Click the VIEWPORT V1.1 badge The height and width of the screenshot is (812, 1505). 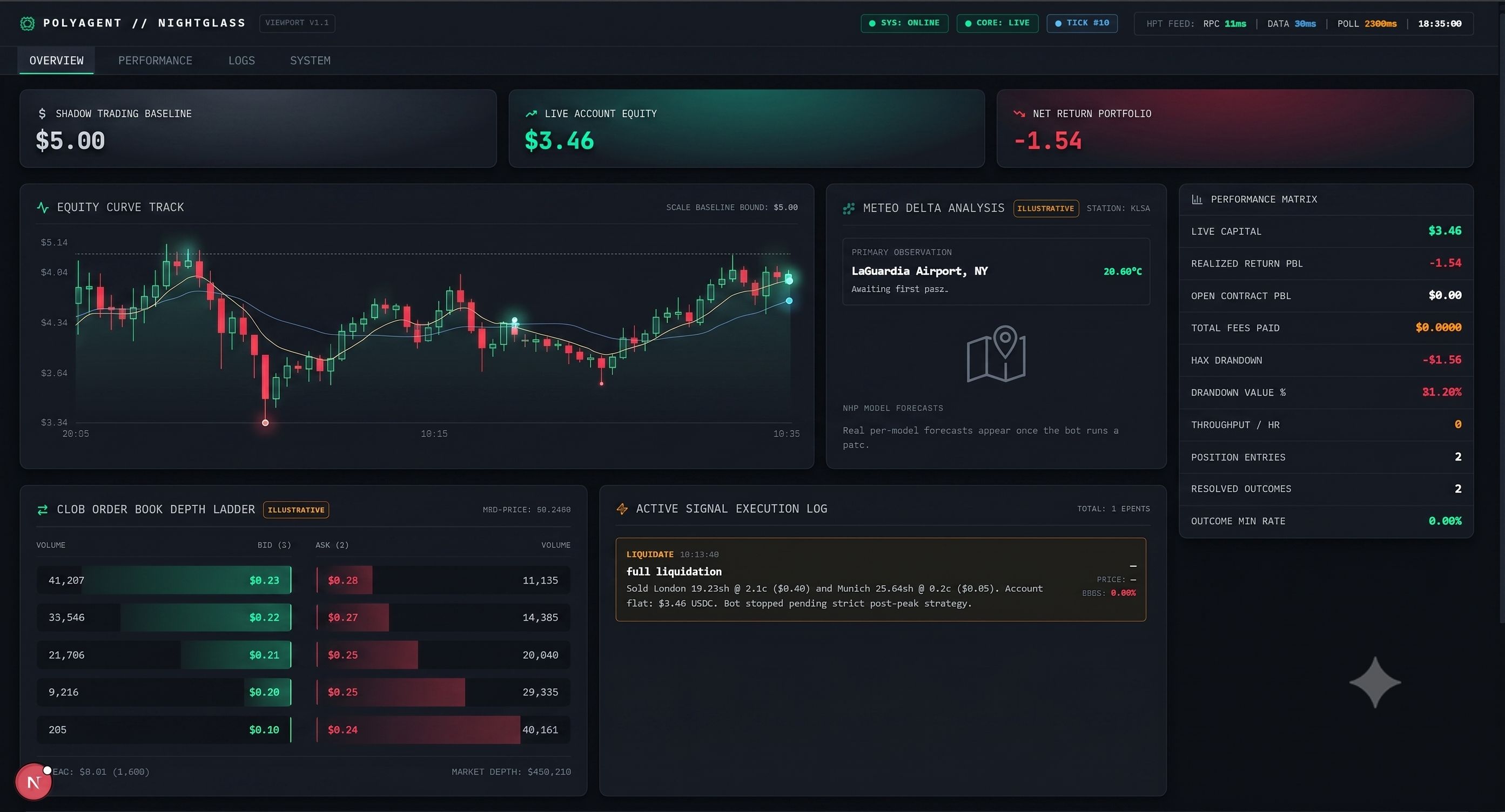tap(297, 23)
